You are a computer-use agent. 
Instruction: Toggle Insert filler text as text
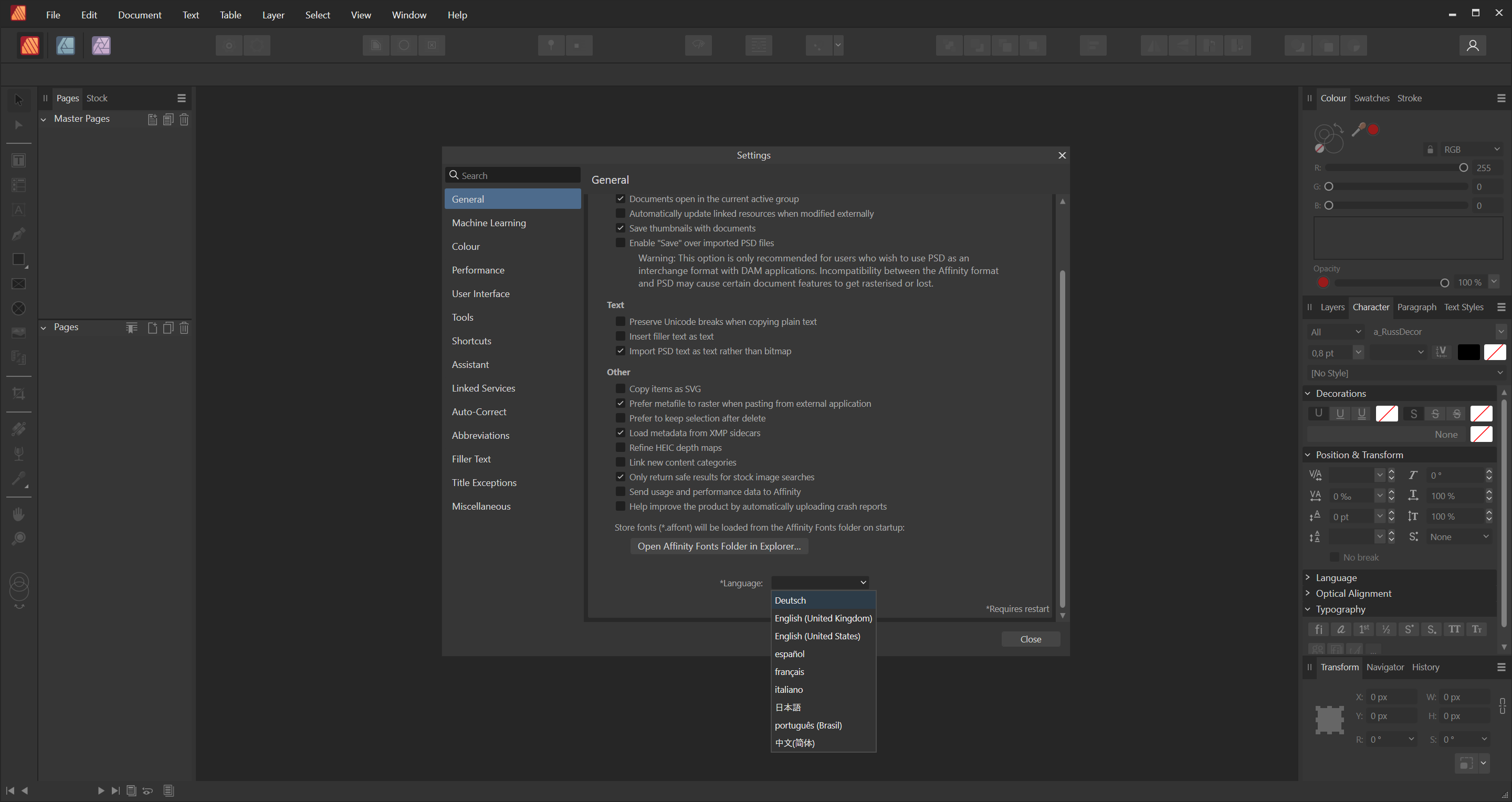coord(620,336)
